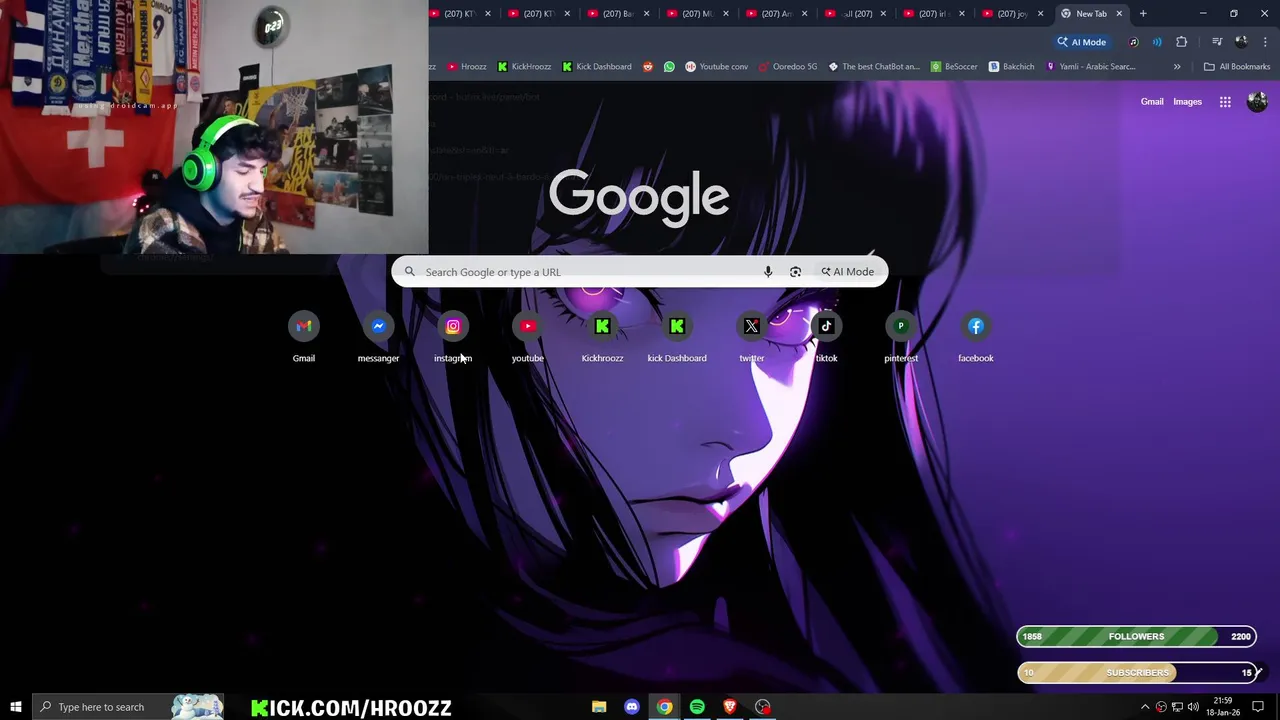This screenshot has height=720, width=1280.
Task: Open Bakchich bookmark
Action: point(1012,67)
